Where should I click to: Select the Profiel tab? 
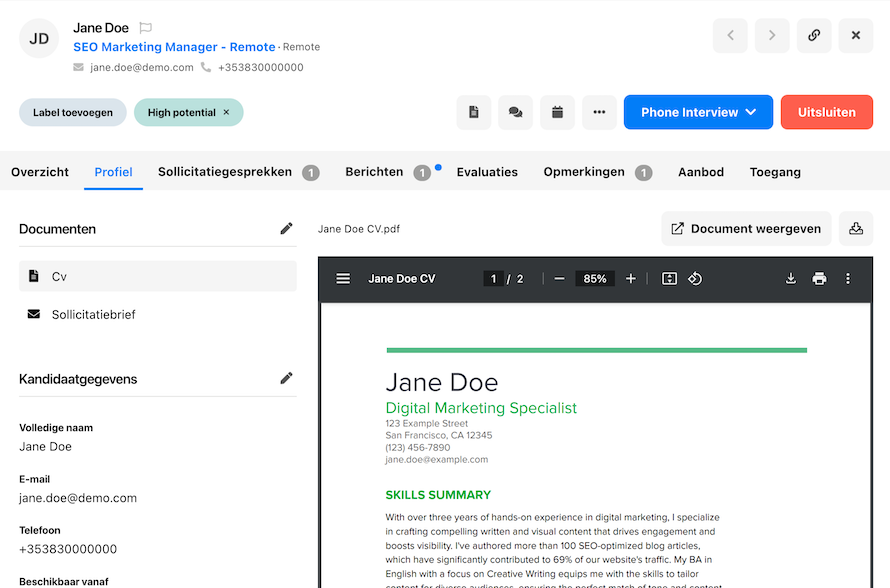click(x=114, y=172)
